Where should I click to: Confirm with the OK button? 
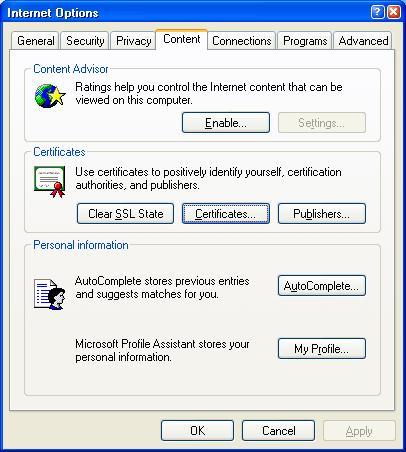coord(197,430)
